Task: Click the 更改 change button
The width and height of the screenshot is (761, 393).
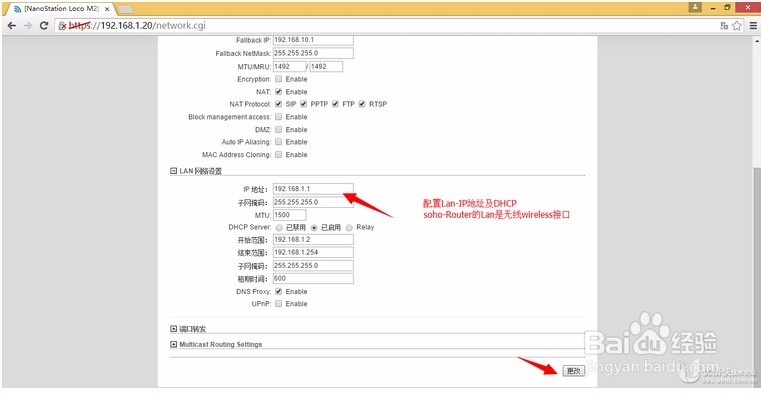Action: [x=574, y=371]
